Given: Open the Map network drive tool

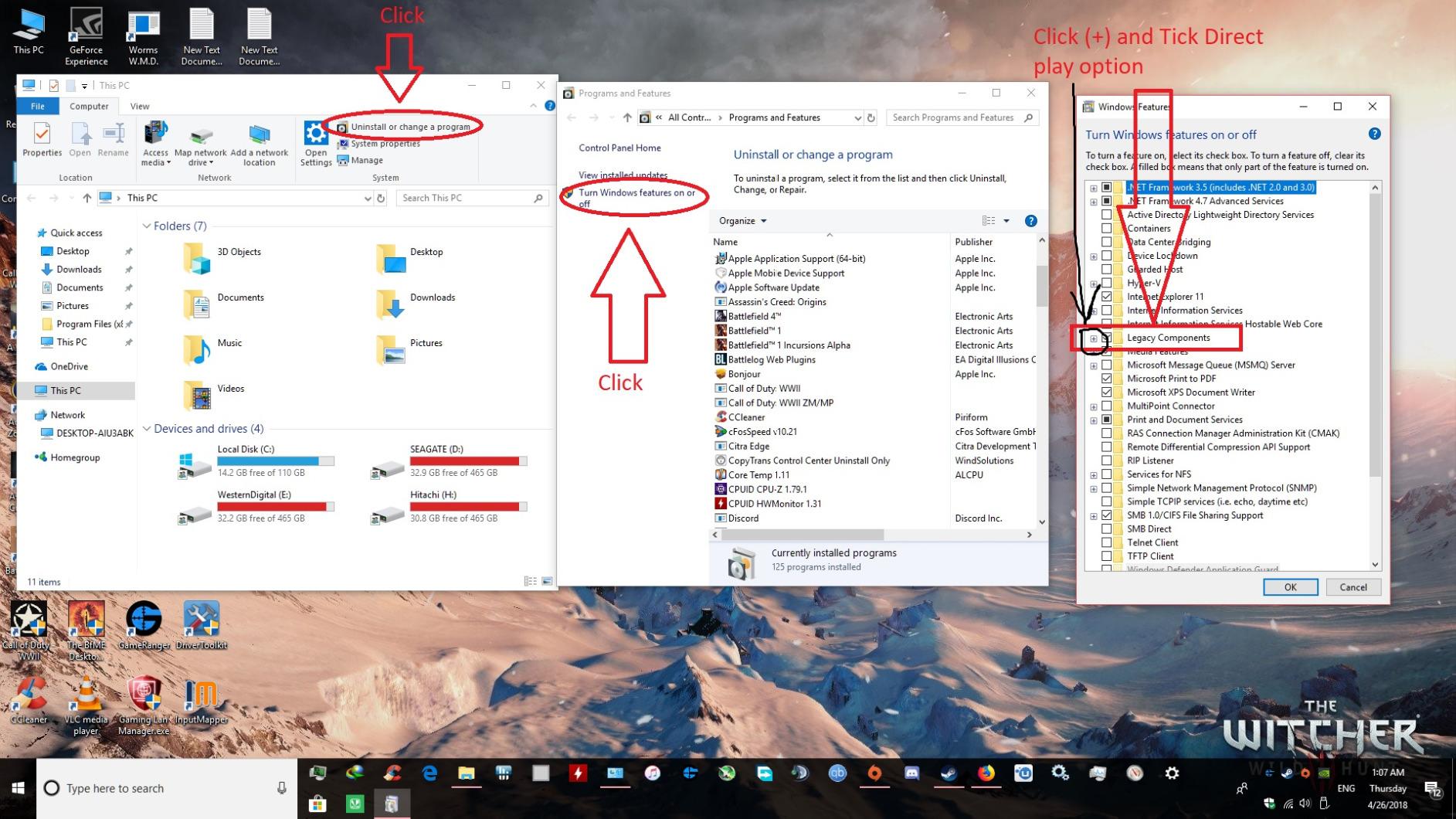Looking at the screenshot, I should [200, 143].
